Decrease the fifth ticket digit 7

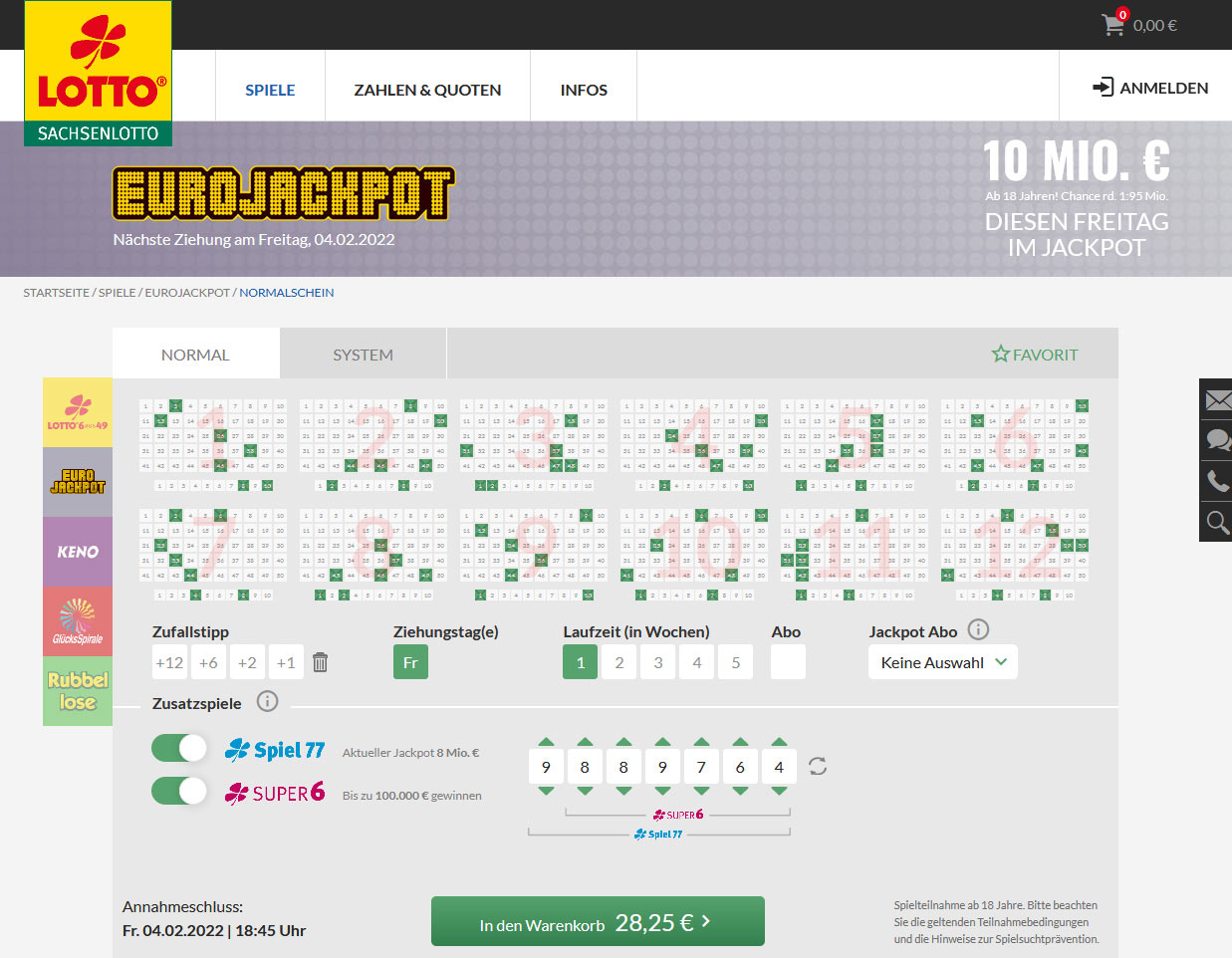pos(701,790)
